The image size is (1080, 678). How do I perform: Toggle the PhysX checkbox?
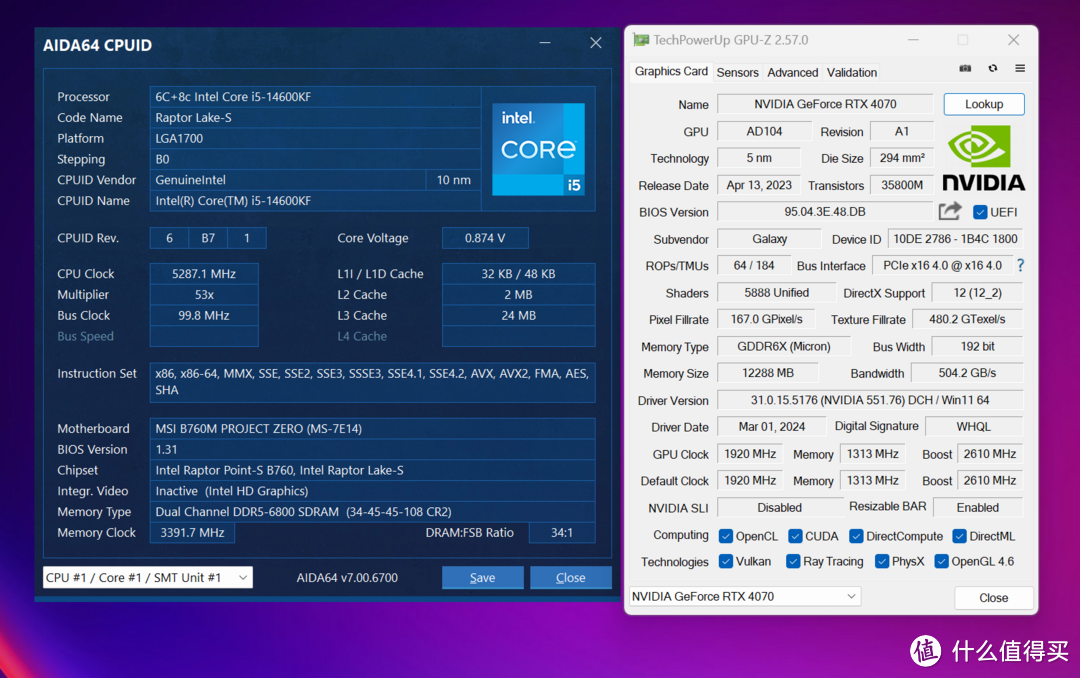[882, 562]
